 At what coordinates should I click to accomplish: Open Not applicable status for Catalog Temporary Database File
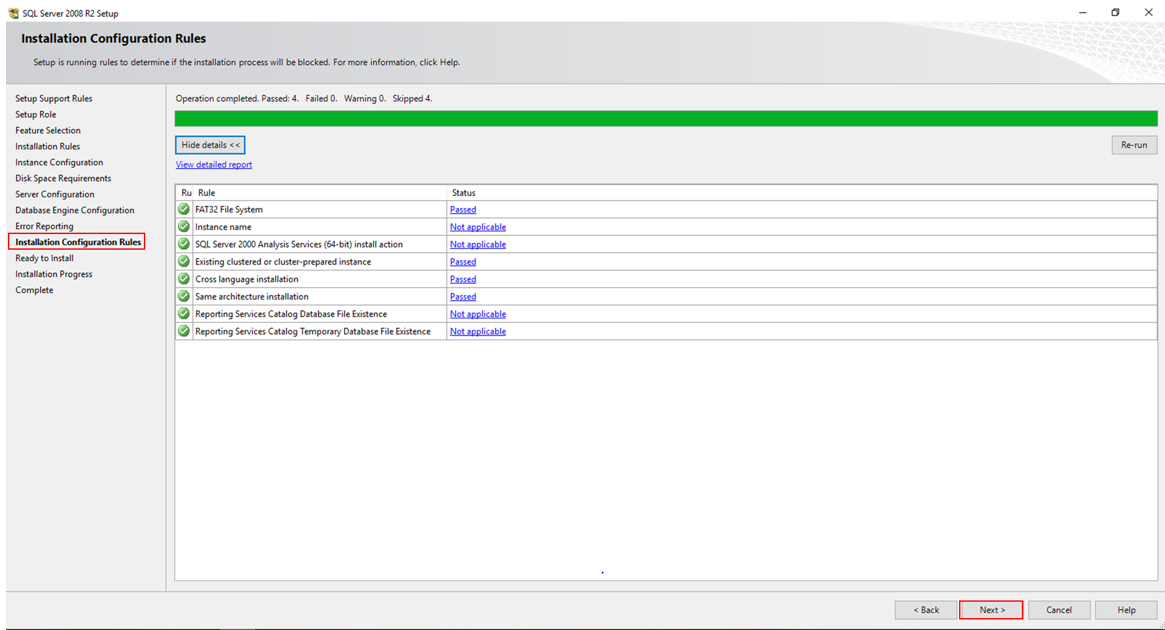coord(478,331)
